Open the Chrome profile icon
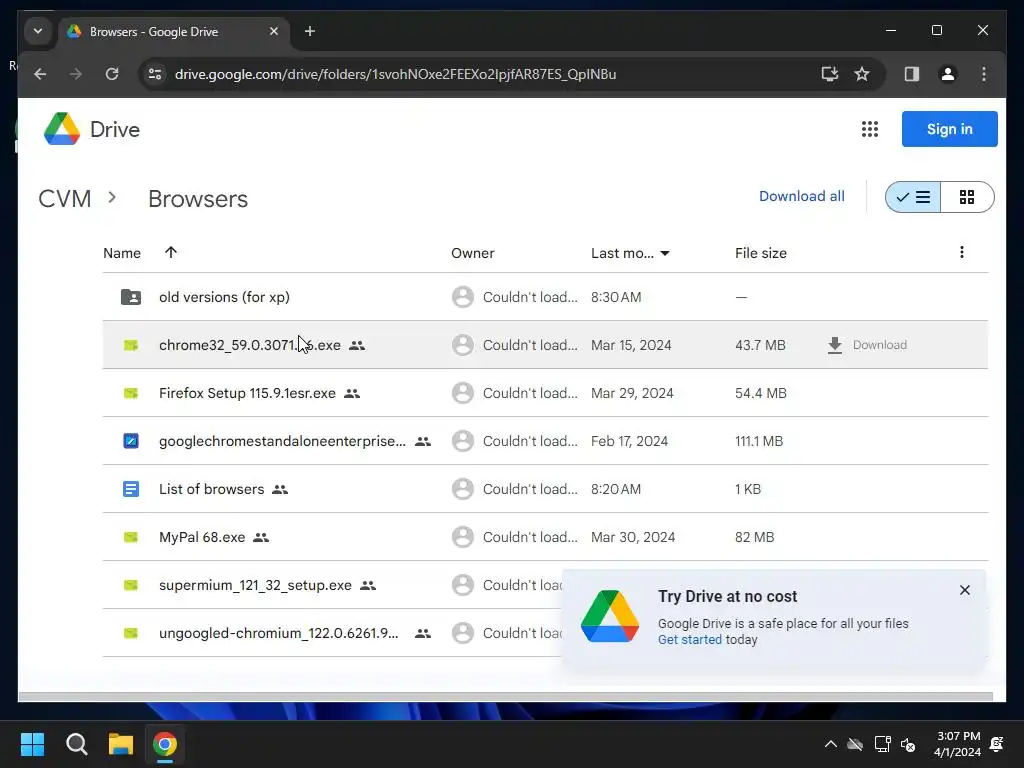The height and width of the screenshot is (768, 1024). (x=948, y=74)
